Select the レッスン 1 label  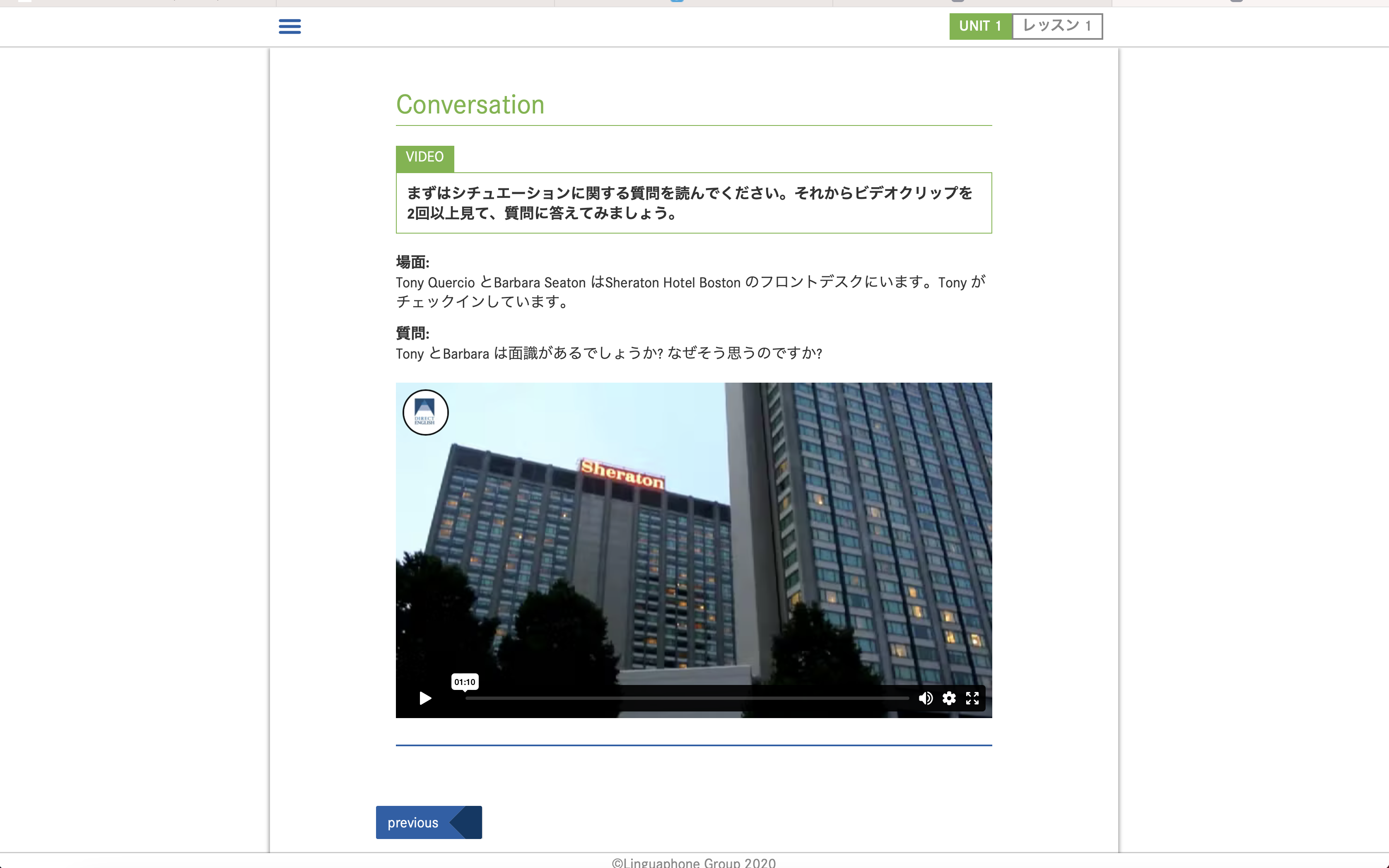pos(1057,27)
